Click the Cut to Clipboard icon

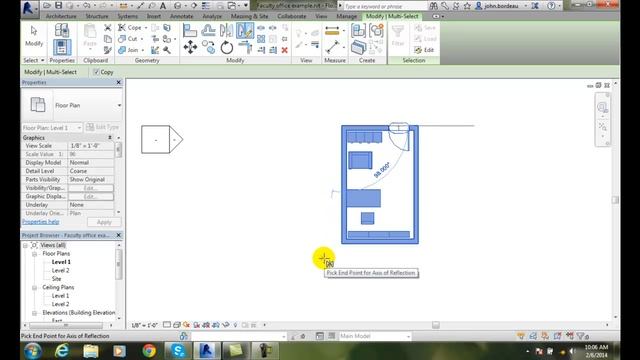click(x=107, y=28)
